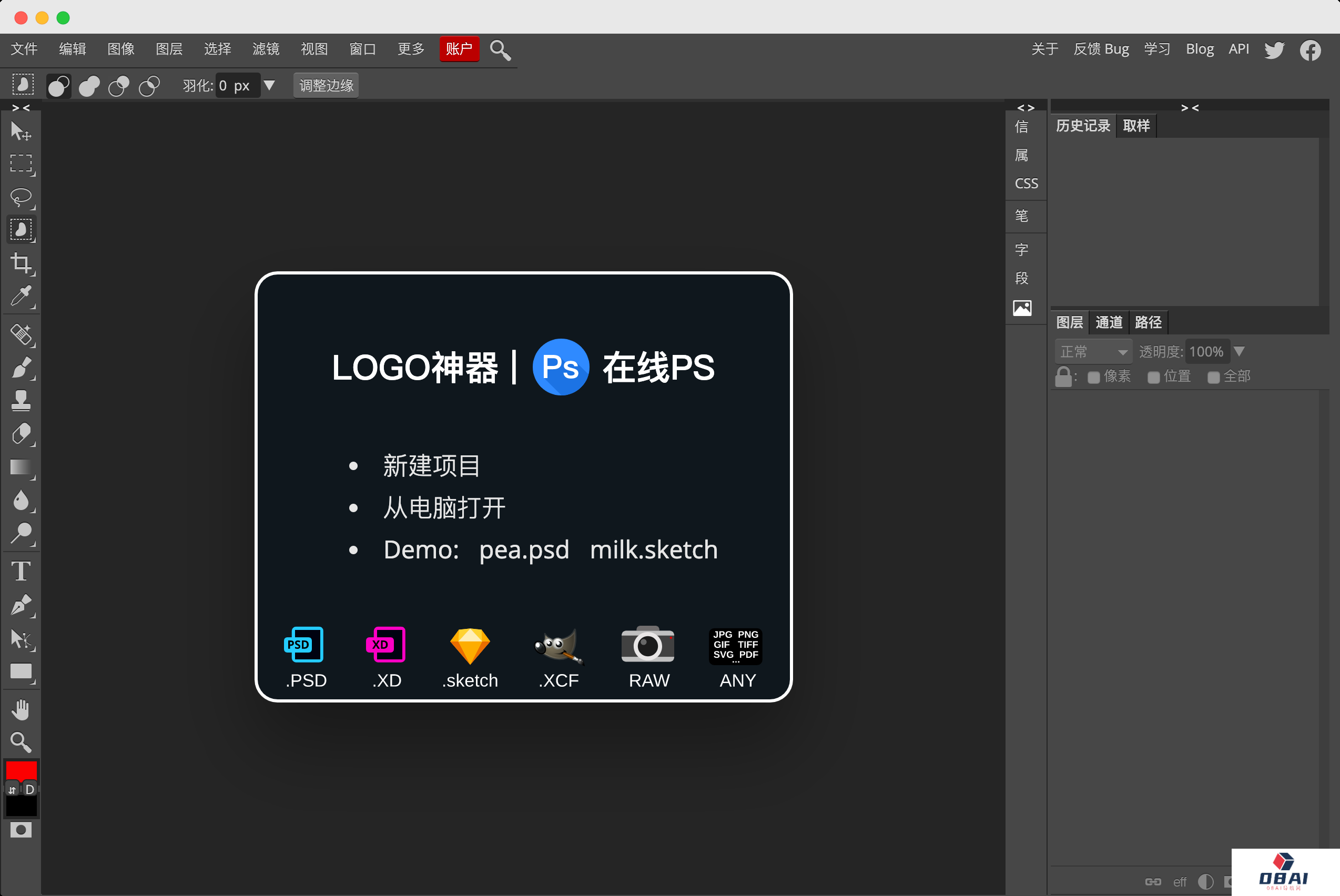The image size is (1340, 896).
Task: Select the Rectangle shape tool
Action: pos(21,672)
